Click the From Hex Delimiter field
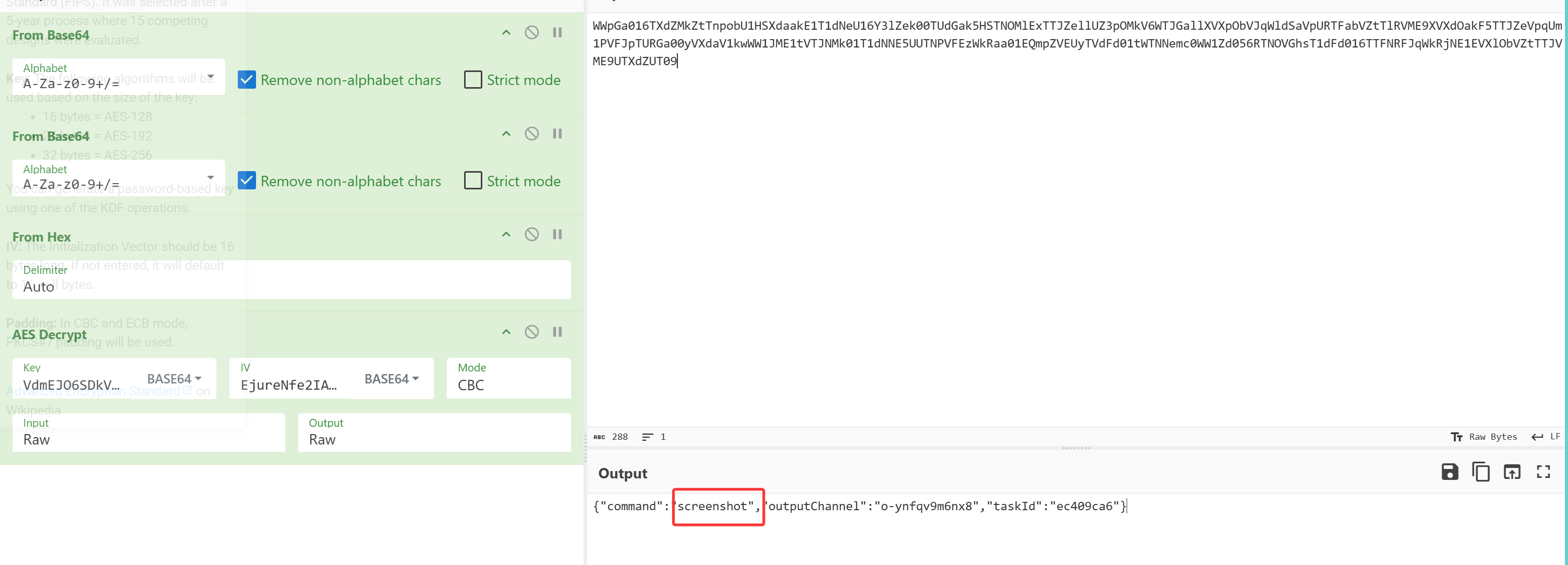The height and width of the screenshot is (565, 1568). (x=291, y=280)
